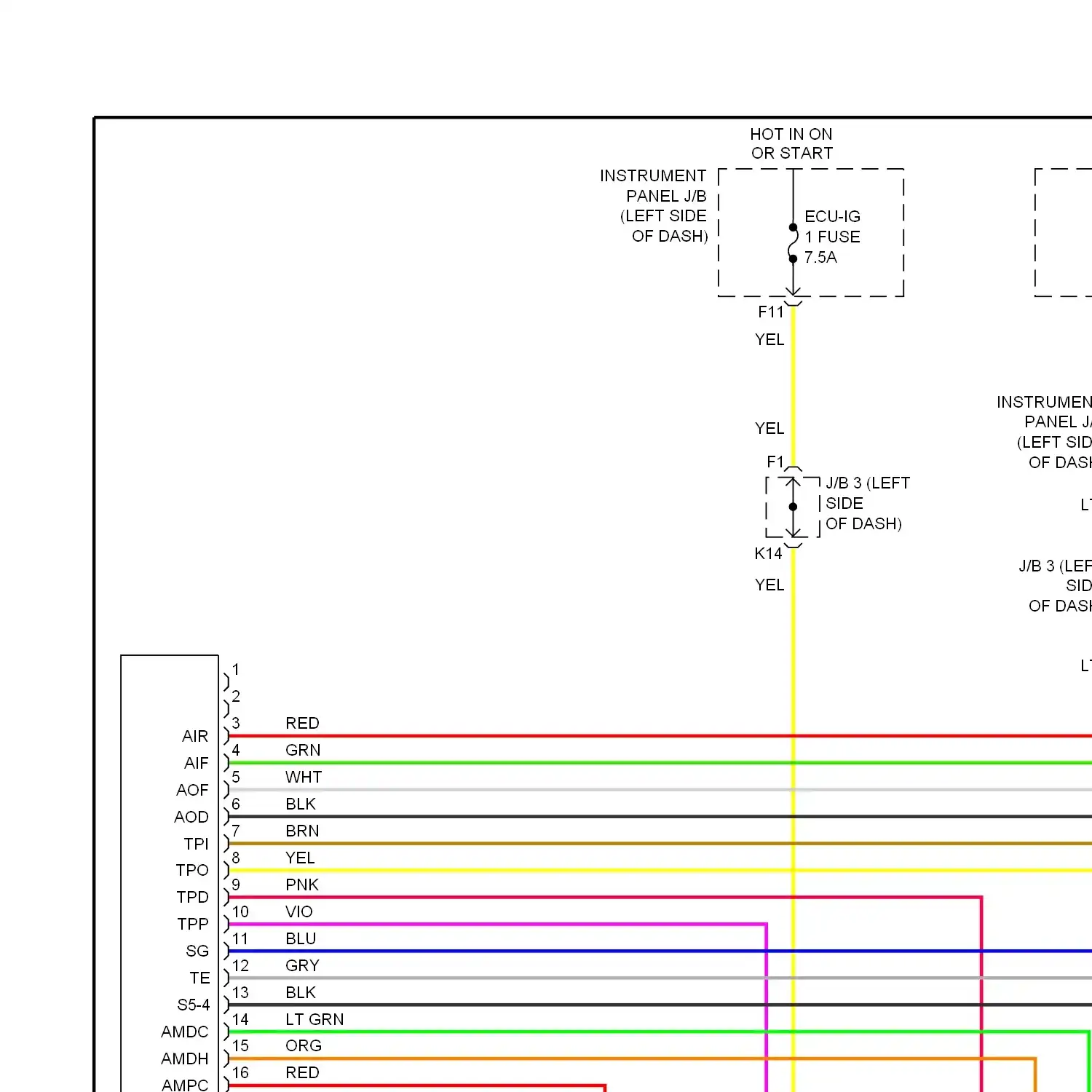Select the YEL label directly below K14
Image resolution: width=1092 pixels, height=1092 pixels.
769,585
